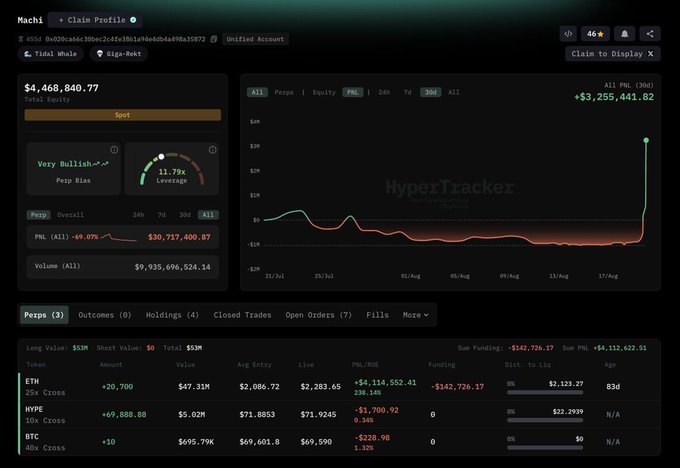Screen dimensions: 680x468
Task: Set chart range to All time
Action: 454,92
